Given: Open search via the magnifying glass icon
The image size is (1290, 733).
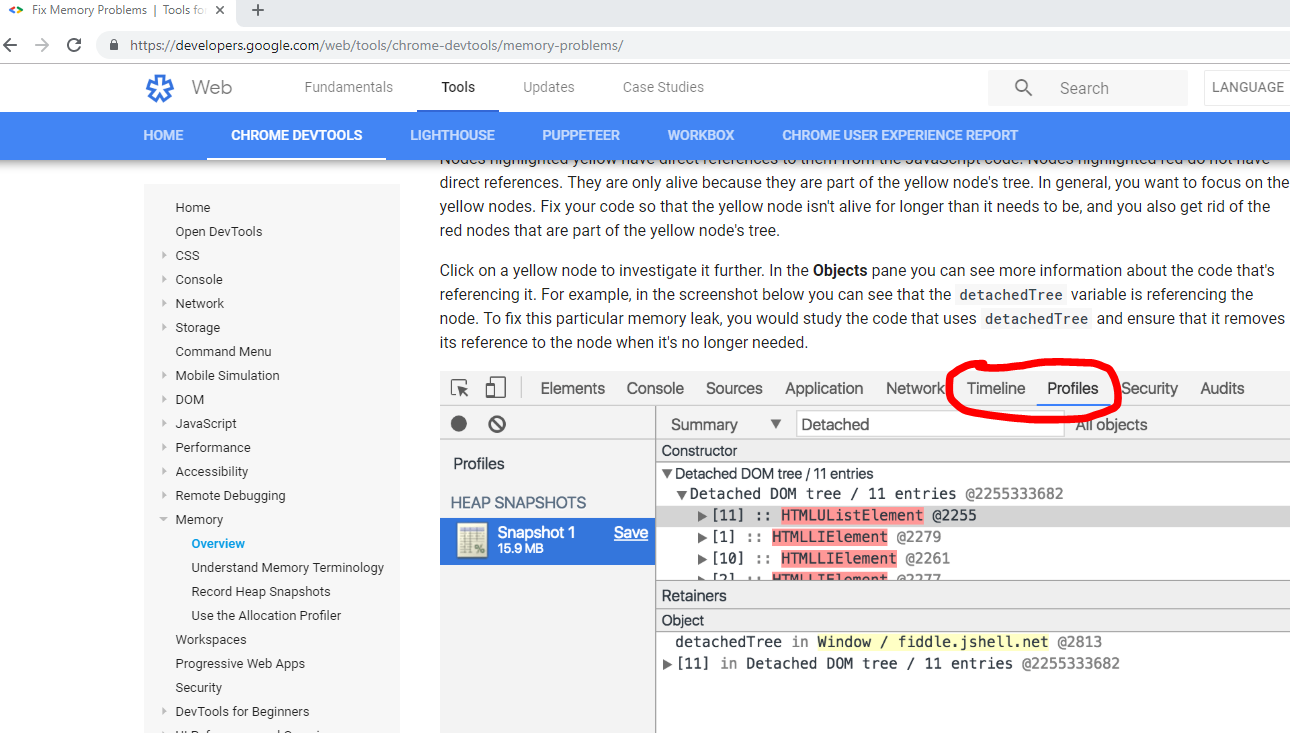Looking at the screenshot, I should tap(1022, 87).
